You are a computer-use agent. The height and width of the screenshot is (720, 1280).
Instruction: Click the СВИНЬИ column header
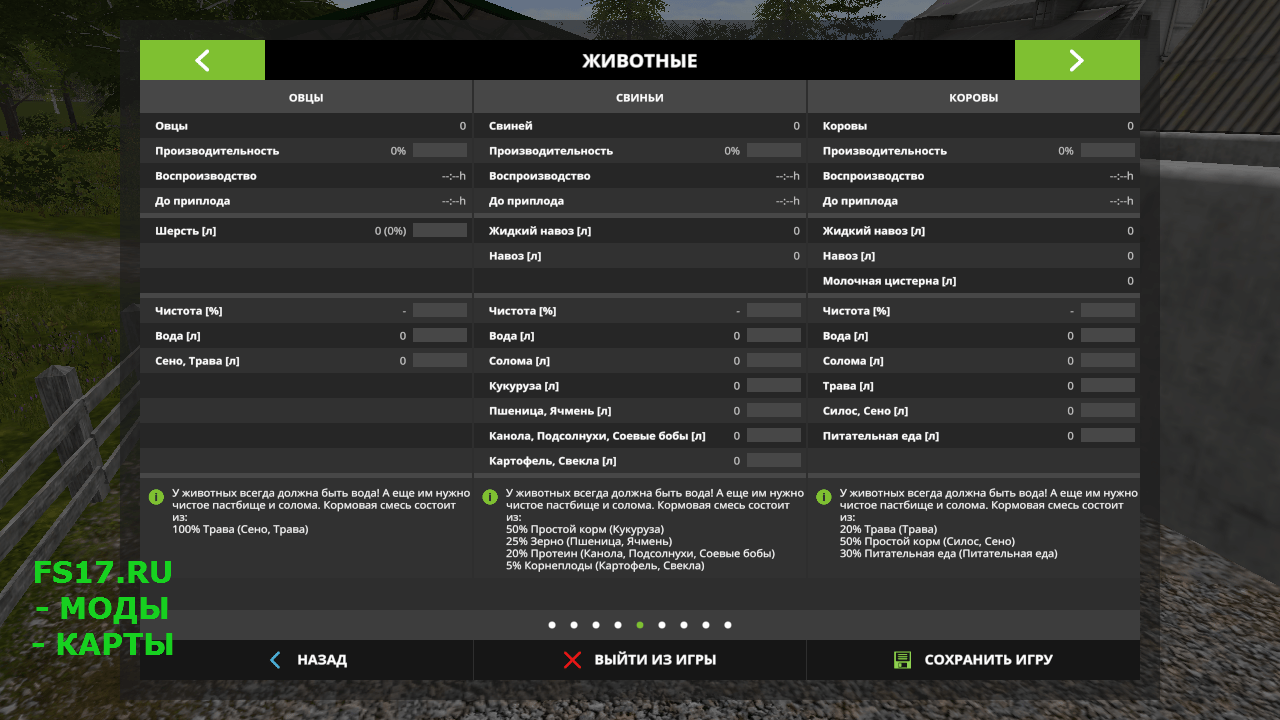pyautogui.click(x=640, y=98)
